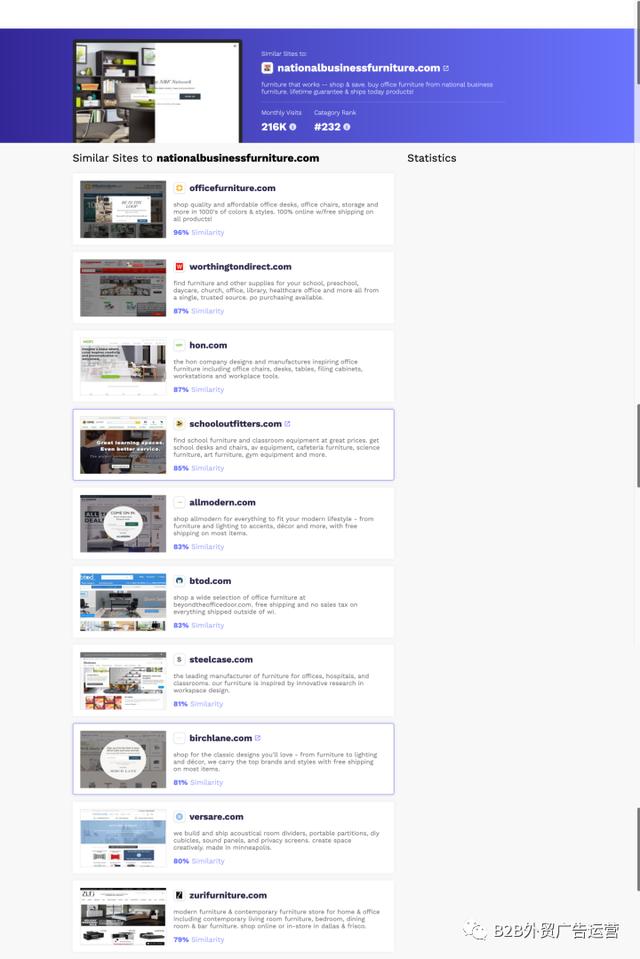Click the nationalbusinessfurniture.com header screenshot thumbnail

(x=157, y=92)
